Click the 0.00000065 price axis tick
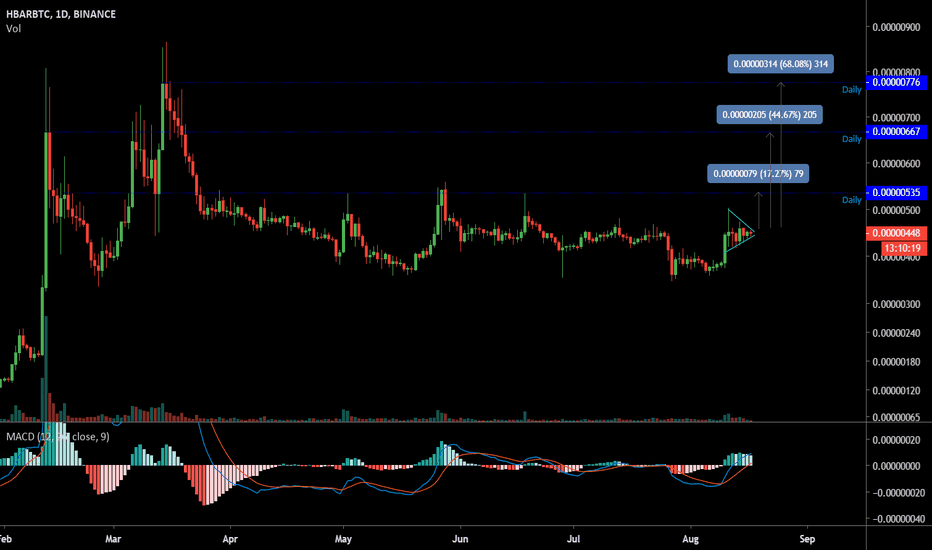The image size is (932, 550). (896, 417)
